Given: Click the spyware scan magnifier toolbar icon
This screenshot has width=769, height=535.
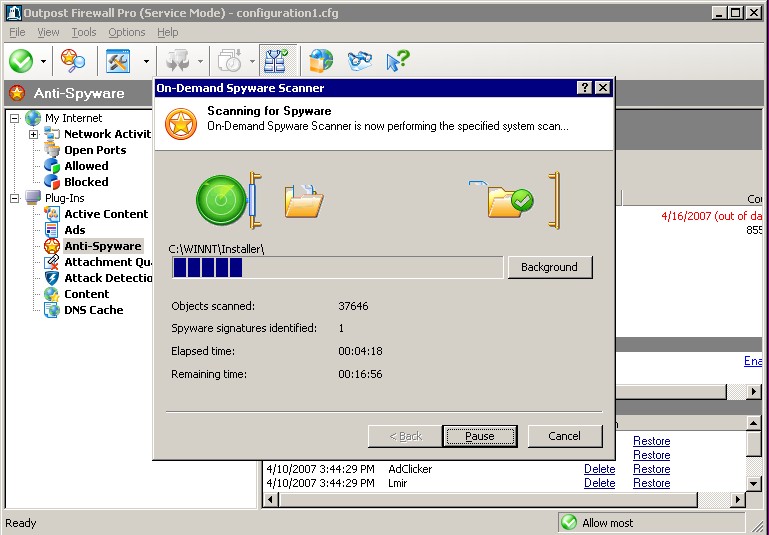Looking at the screenshot, I should click(x=73, y=61).
